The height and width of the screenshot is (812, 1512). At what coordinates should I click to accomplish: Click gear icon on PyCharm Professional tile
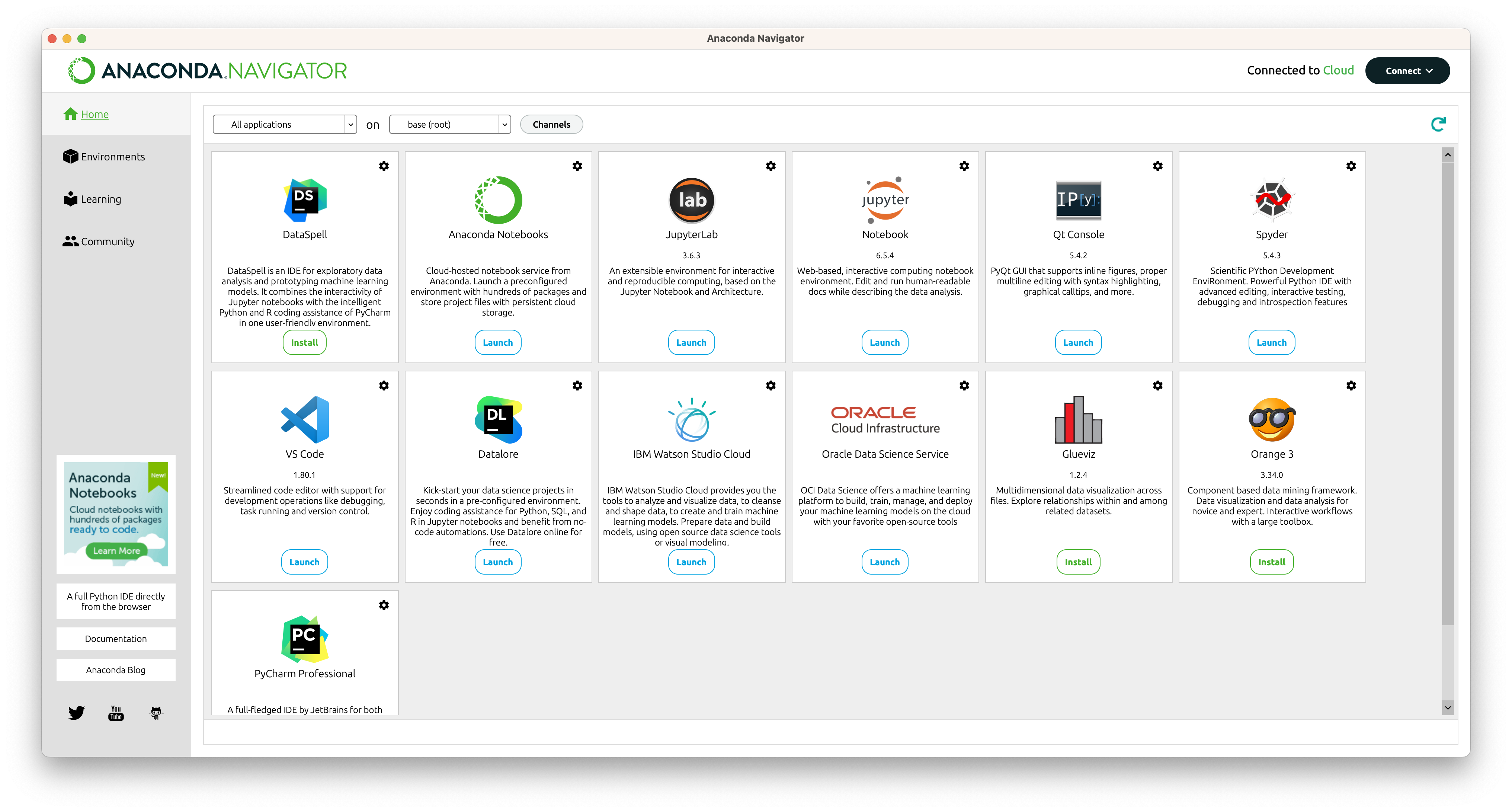[383, 605]
